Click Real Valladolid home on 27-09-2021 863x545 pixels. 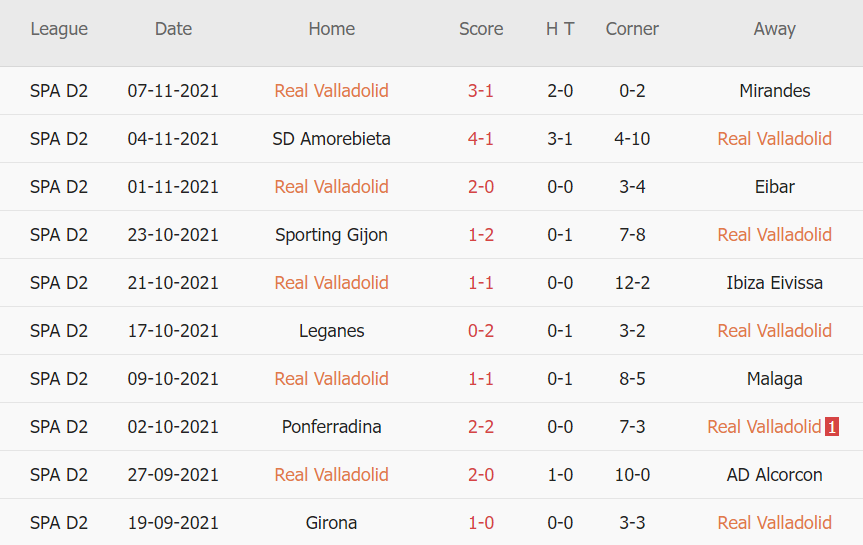[x=331, y=475]
